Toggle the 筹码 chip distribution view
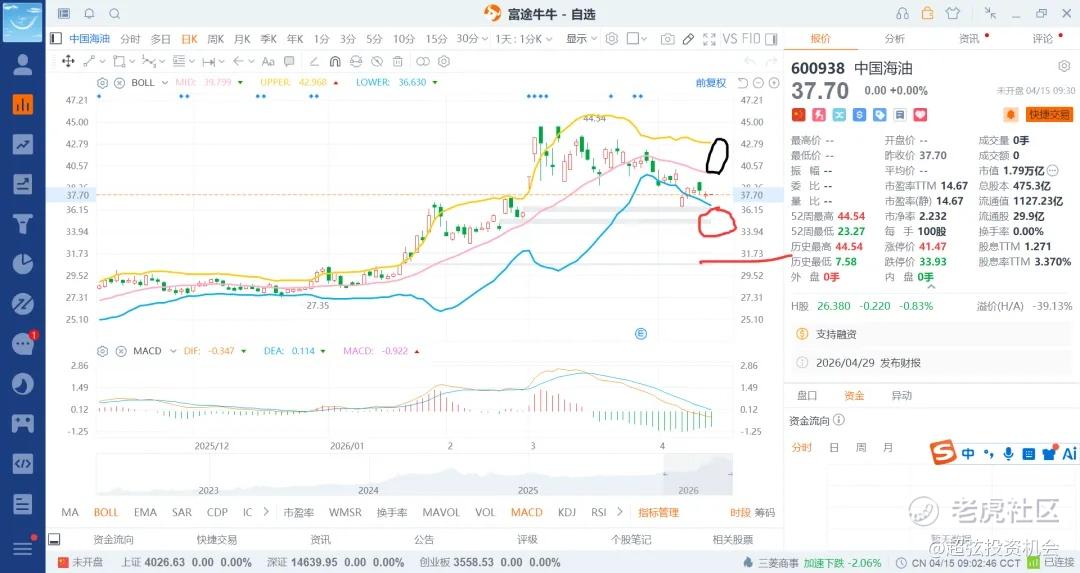This screenshot has width=1080, height=573. [765, 512]
